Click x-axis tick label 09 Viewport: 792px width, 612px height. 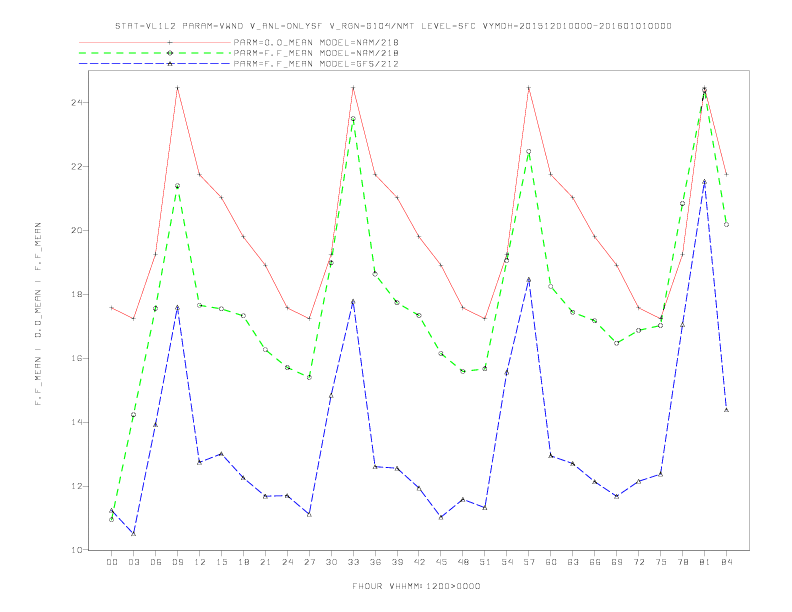(x=177, y=562)
